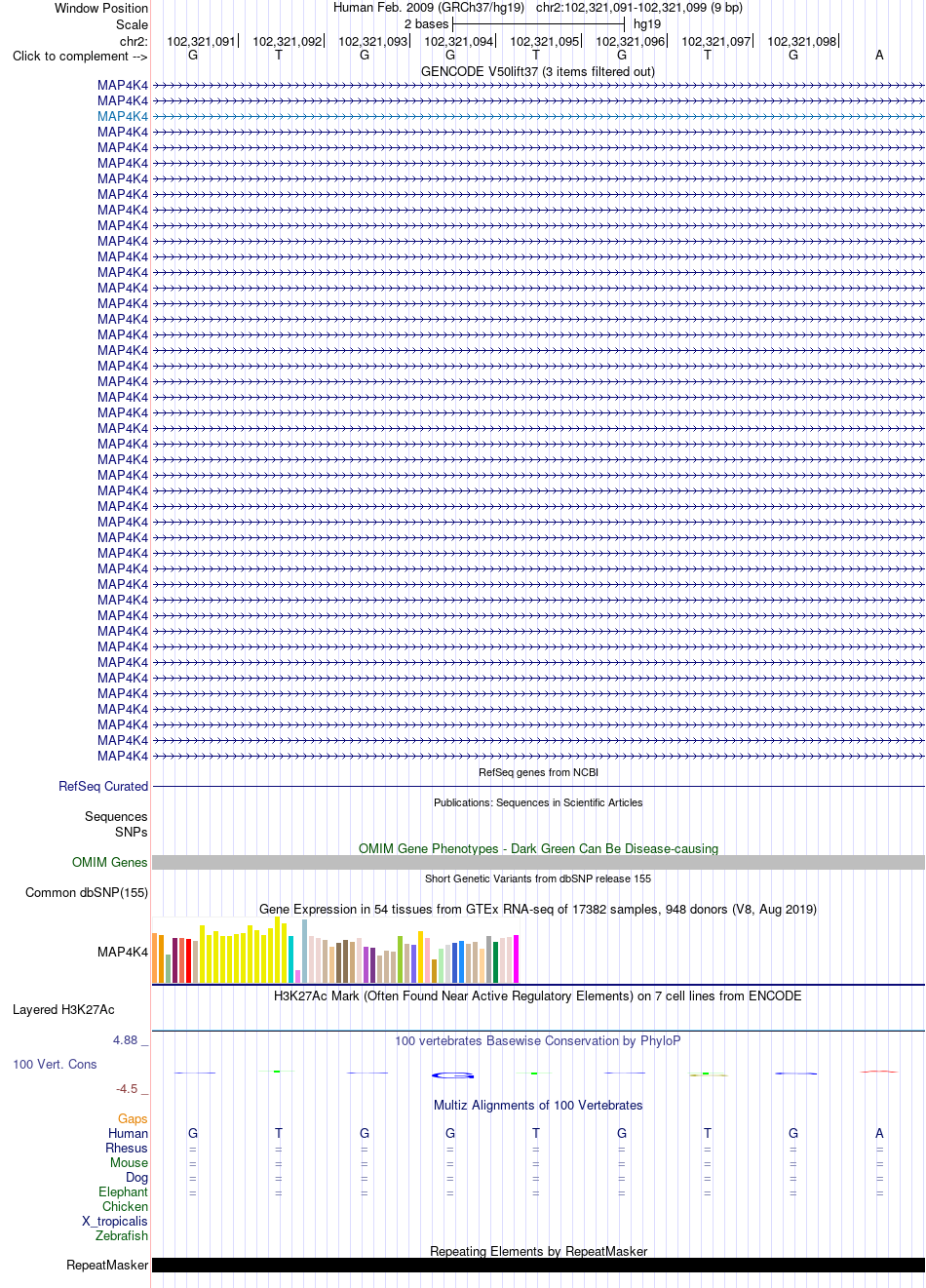Click base A in the top complement row
The height and width of the screenshot is (1288, 926).
(x=879, y=55)
